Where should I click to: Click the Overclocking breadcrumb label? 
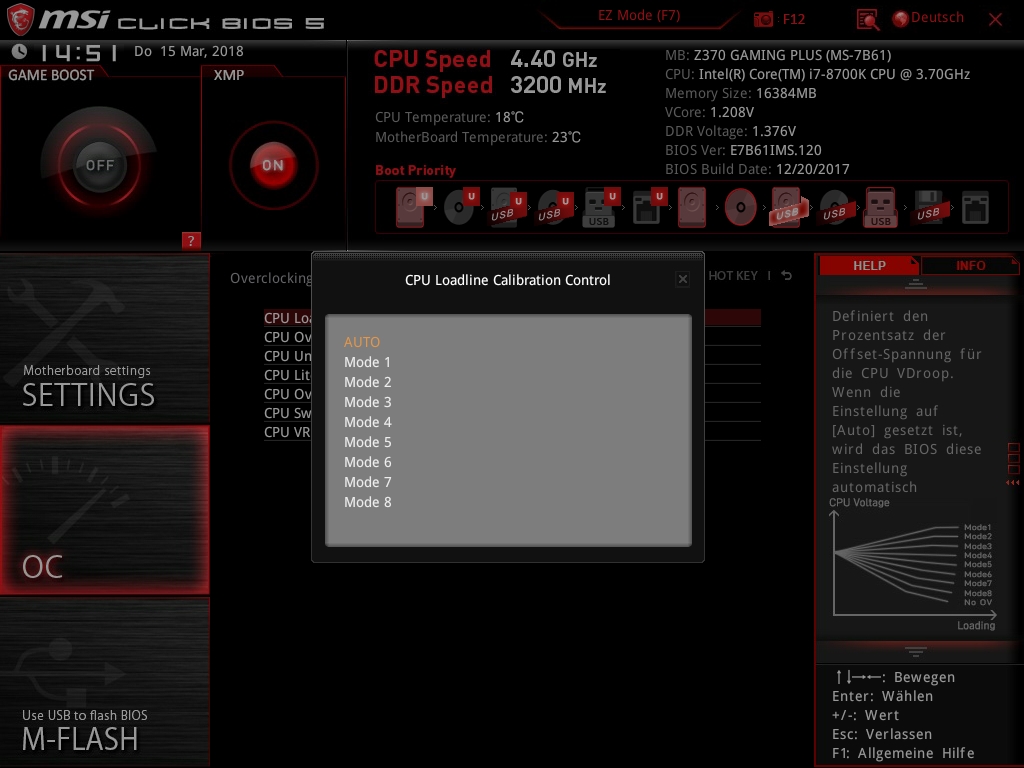[x=270, y=278]
